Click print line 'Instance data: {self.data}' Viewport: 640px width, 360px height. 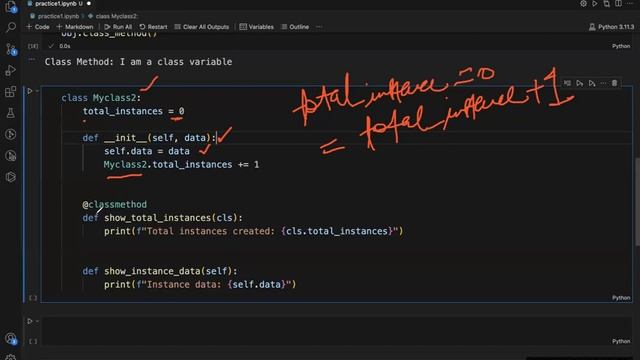tap(200, 285)
